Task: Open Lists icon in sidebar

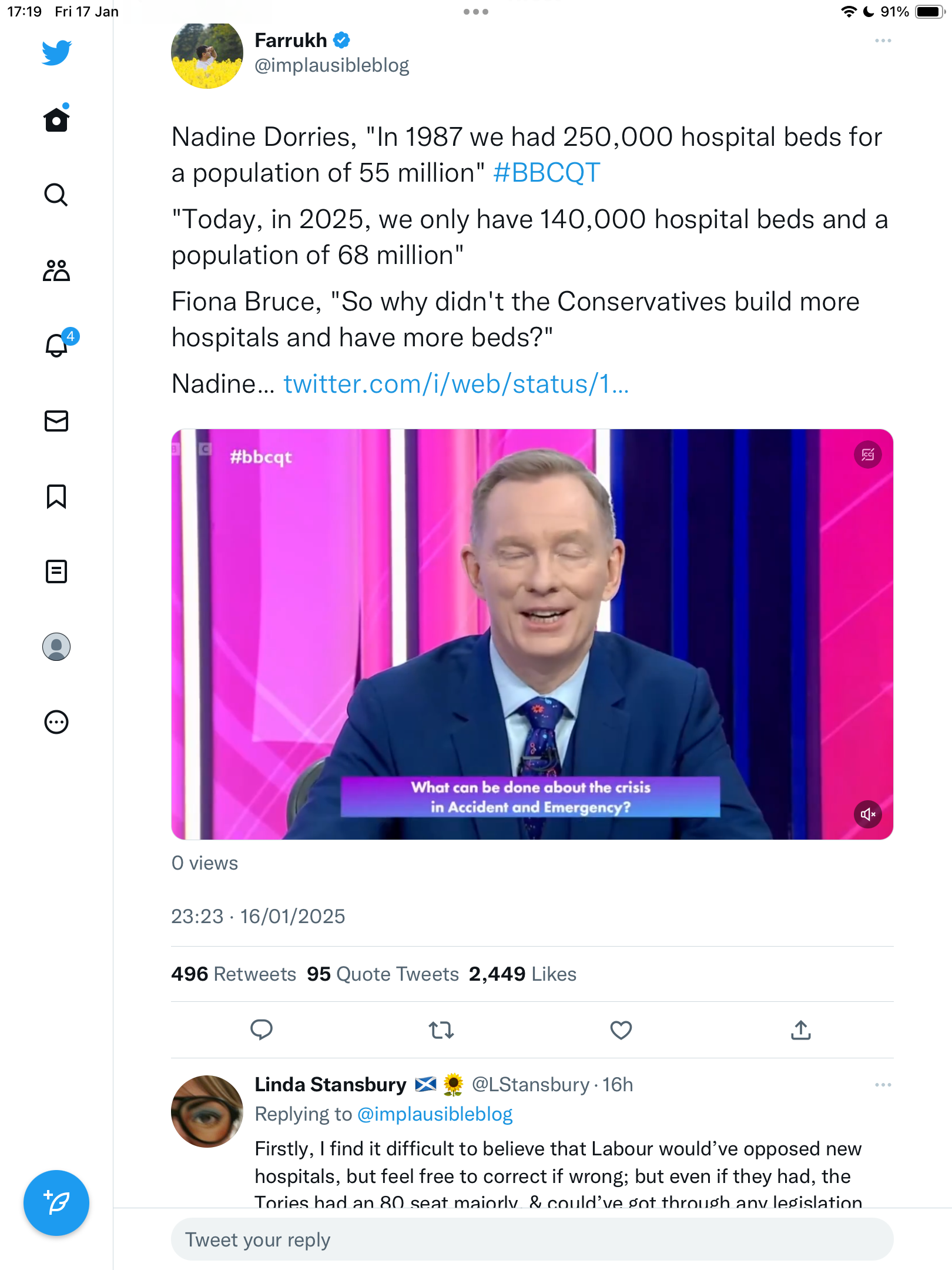Action: point(56,571)
